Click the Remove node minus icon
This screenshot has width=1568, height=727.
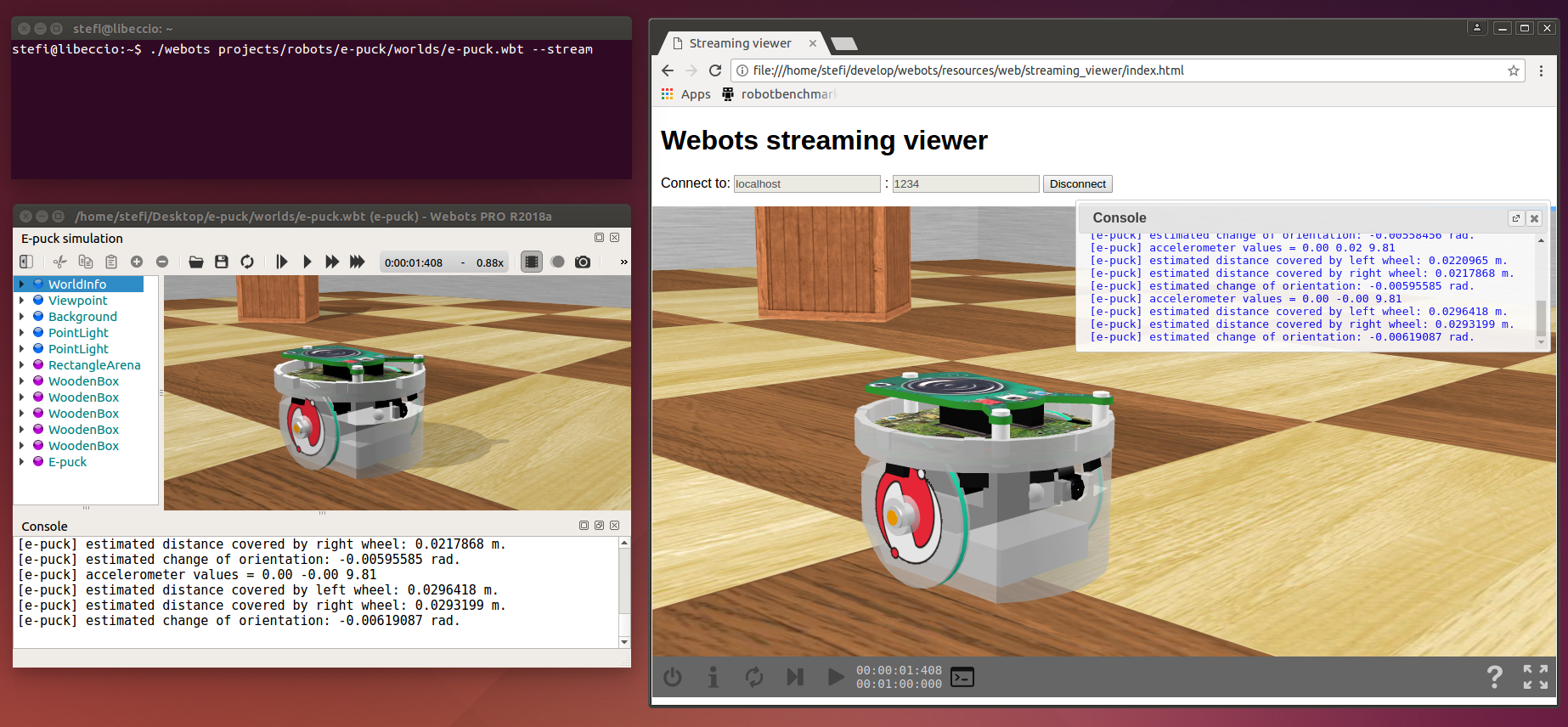[162, 262]
